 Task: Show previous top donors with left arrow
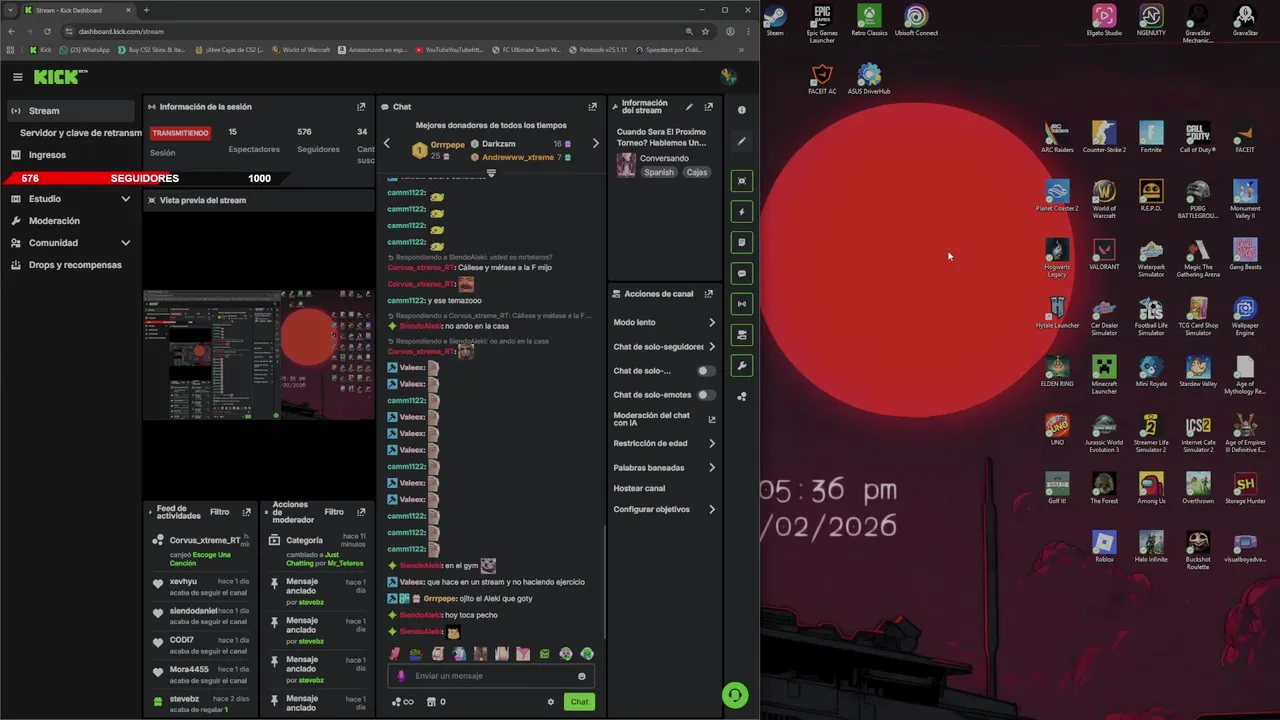tap(387, 143)
